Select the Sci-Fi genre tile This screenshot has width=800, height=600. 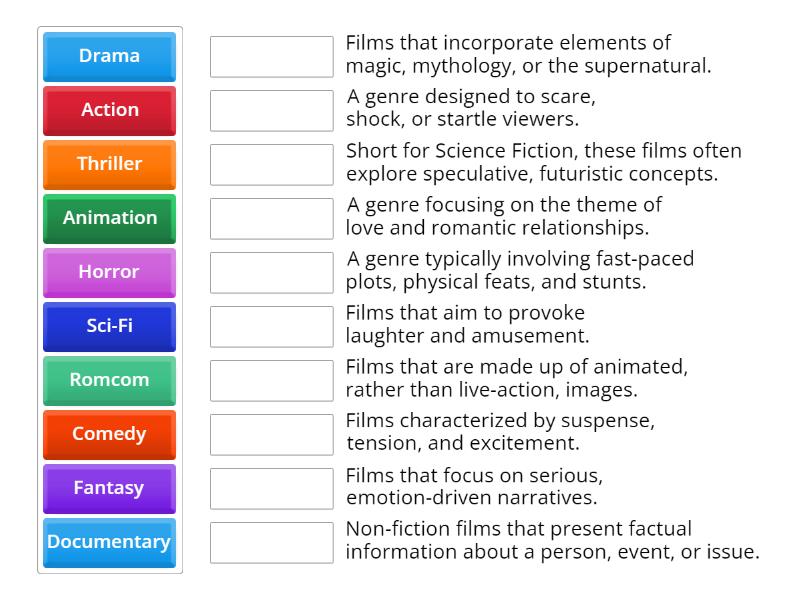107,326
